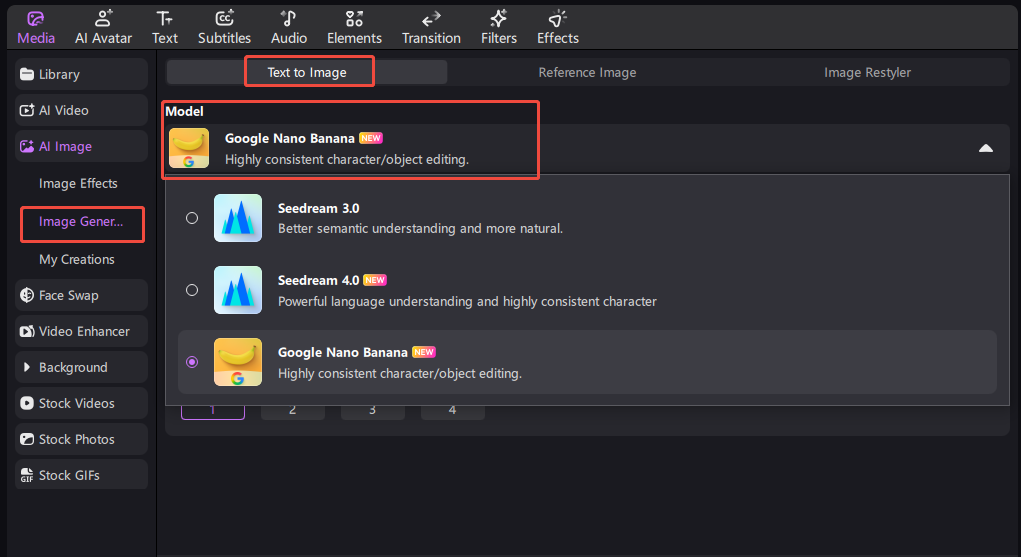The image size is (1021, 557).
Task: Switch to the Image Restyler tab
Action: pyautogui.click(x=867, y=72)
